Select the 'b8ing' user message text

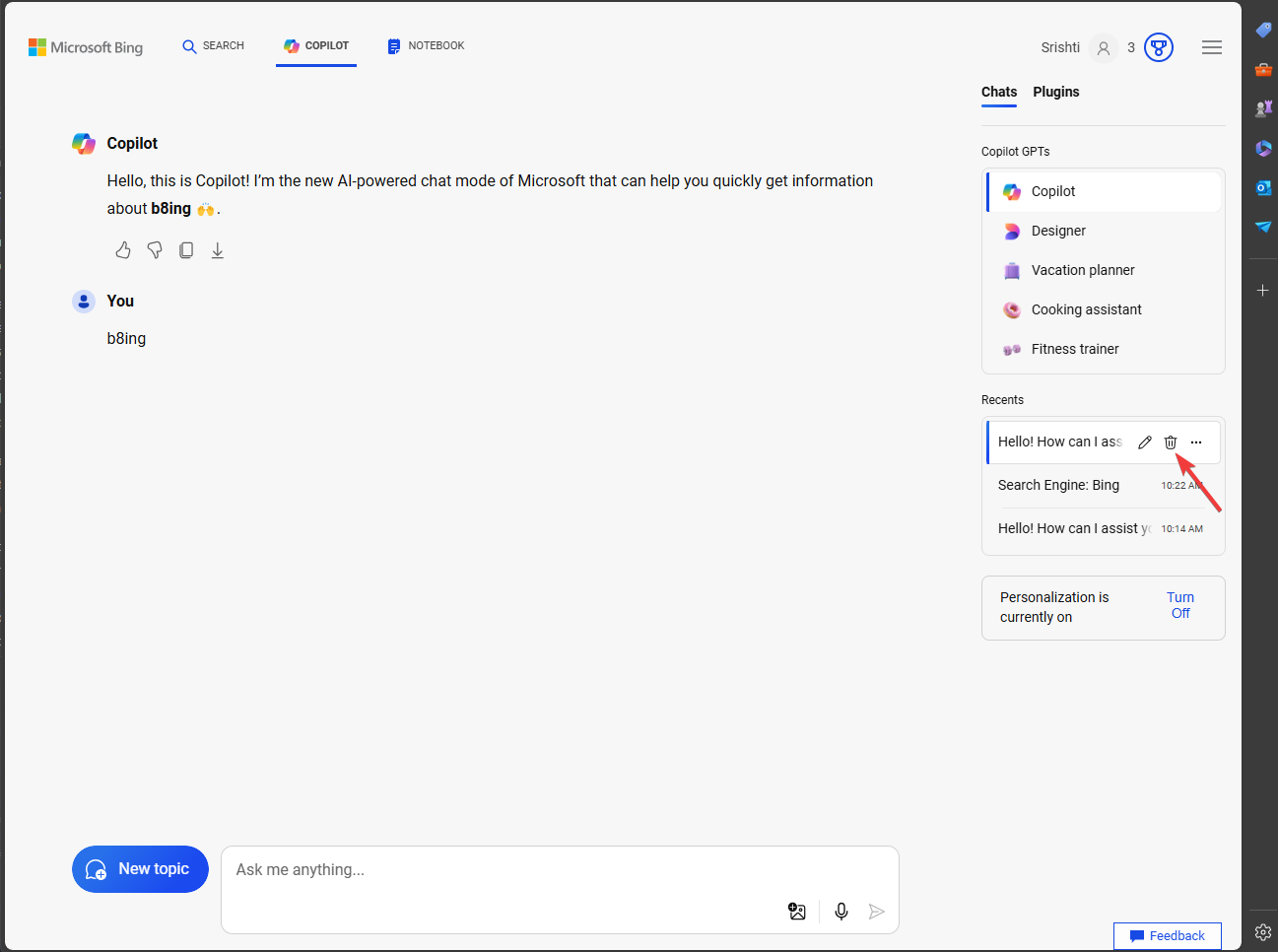[126, 338]
